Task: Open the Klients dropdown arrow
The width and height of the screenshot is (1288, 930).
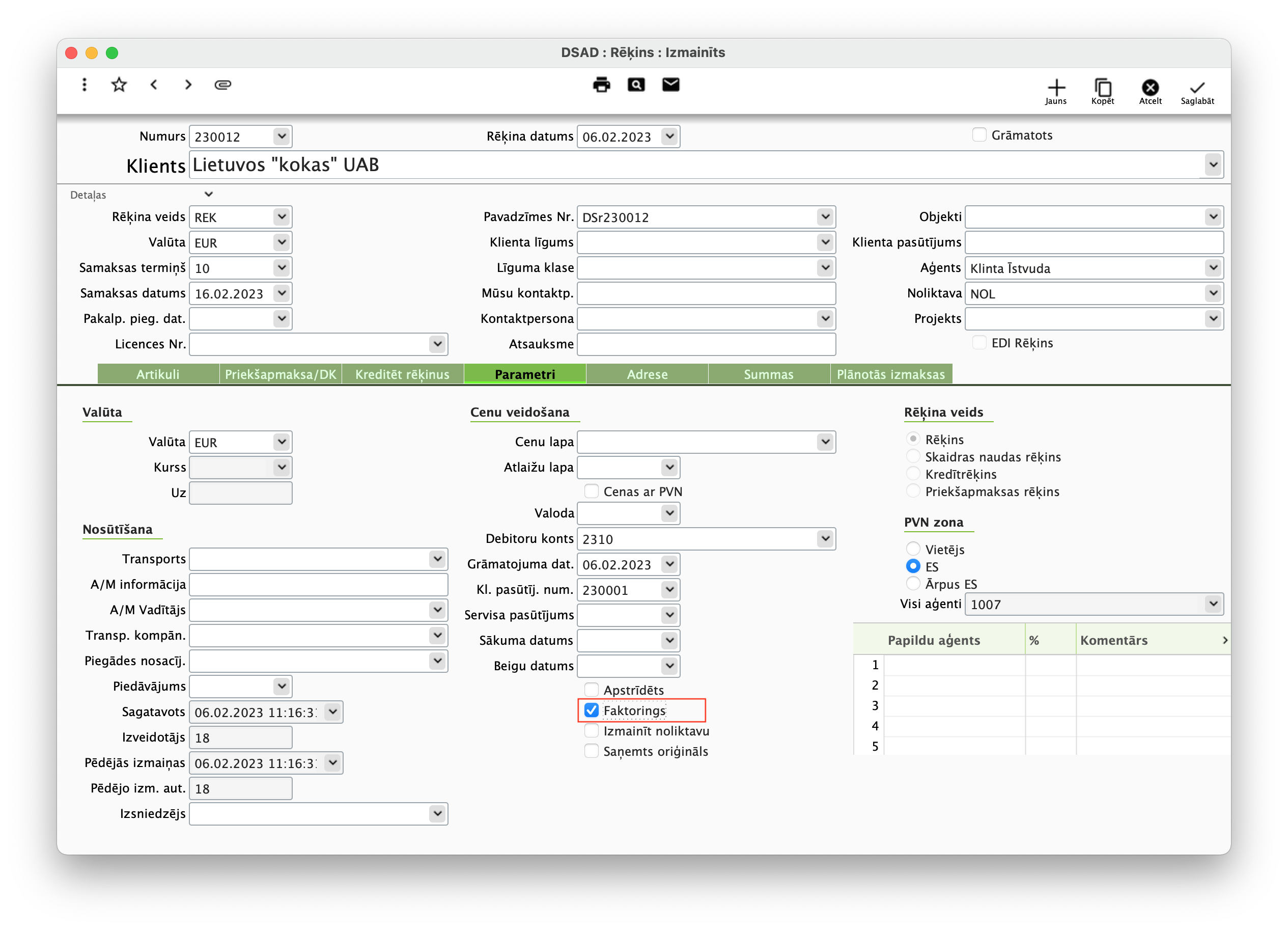Action: point(1213,165)
